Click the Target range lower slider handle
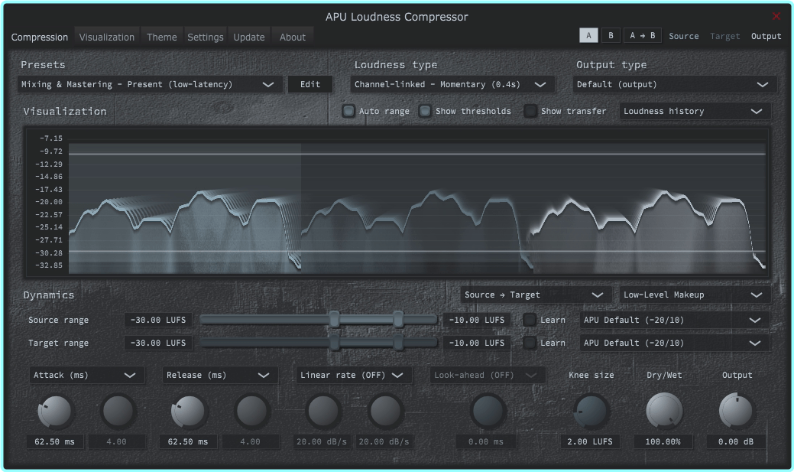Viewport: 794px width, 472px height. [x=334, y=343]
